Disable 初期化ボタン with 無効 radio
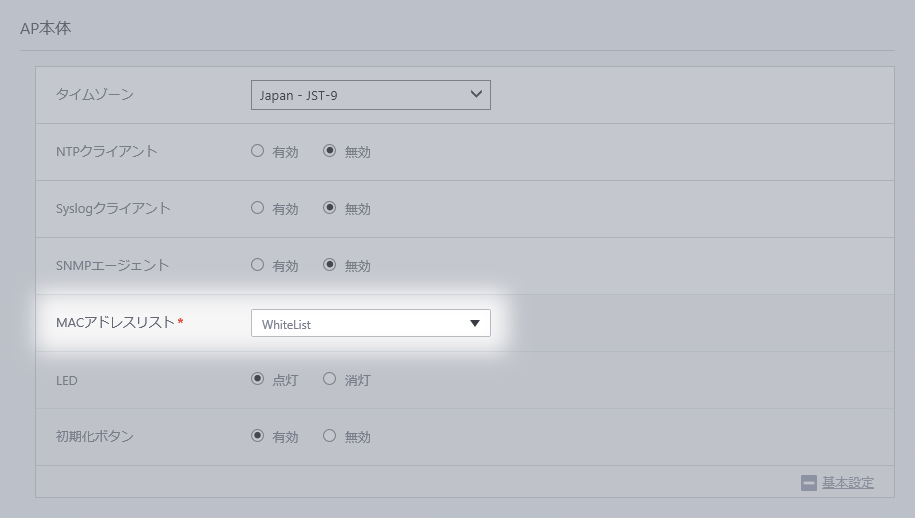This screenshot has height=518, width=915. (330, 437)
